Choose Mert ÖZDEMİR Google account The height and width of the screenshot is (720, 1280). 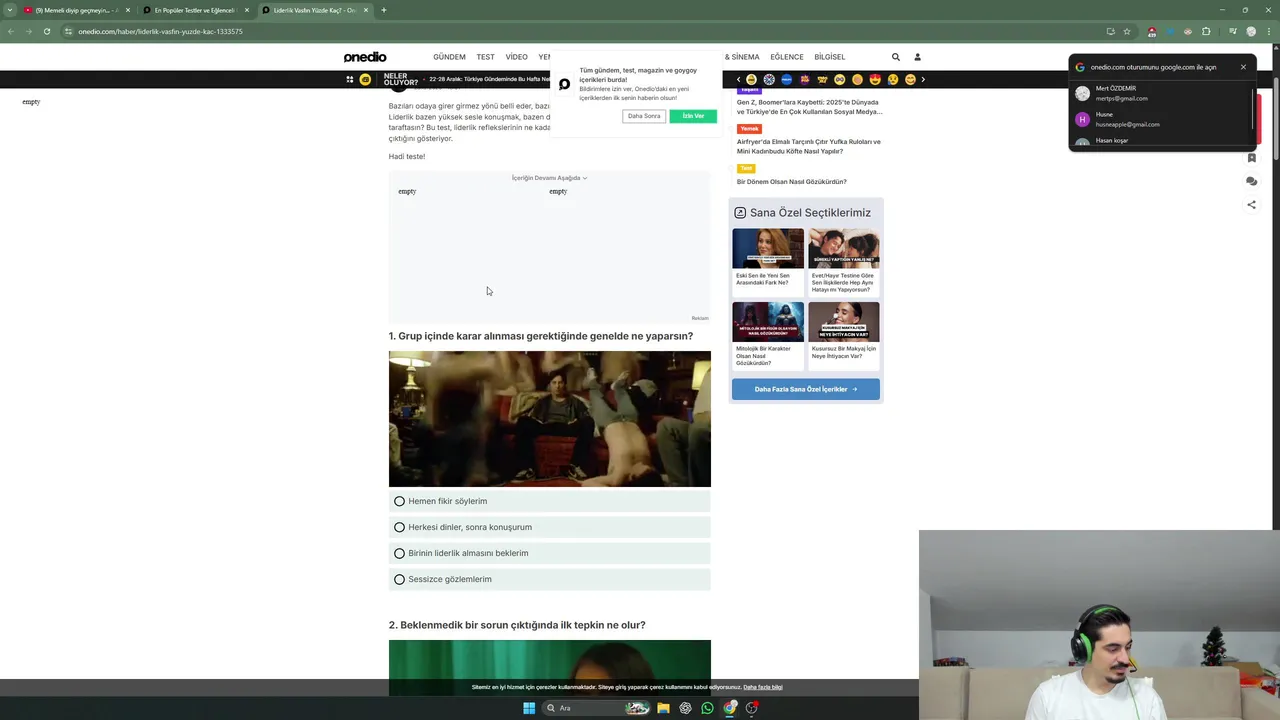(x=1160, y=93)
